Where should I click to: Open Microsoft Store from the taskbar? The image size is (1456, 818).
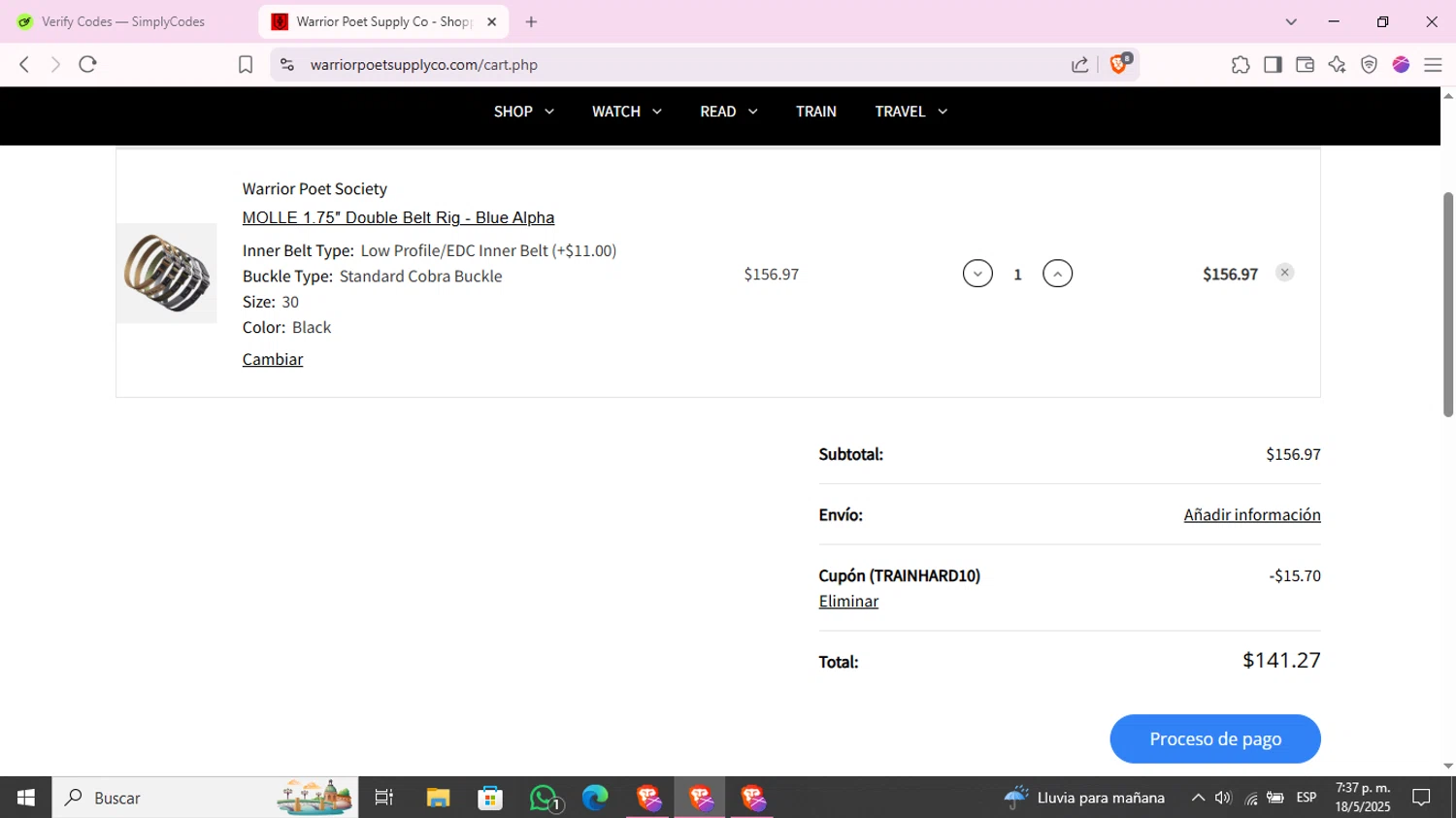490,798
